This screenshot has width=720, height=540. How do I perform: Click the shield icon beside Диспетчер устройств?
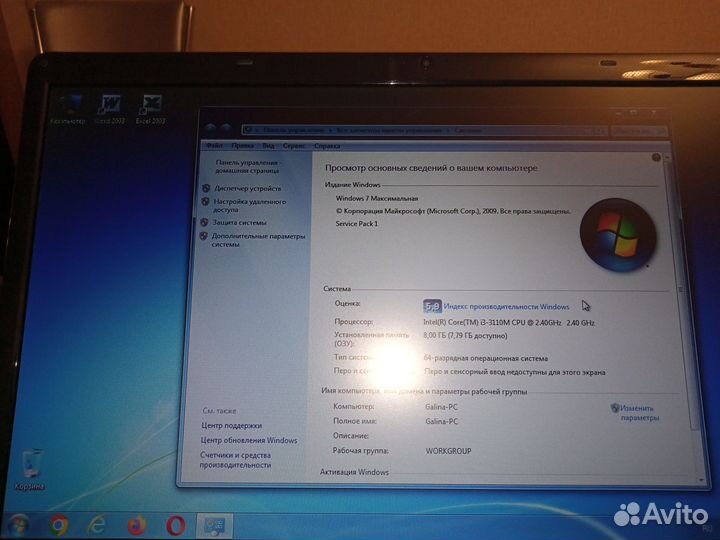point(206,188)
